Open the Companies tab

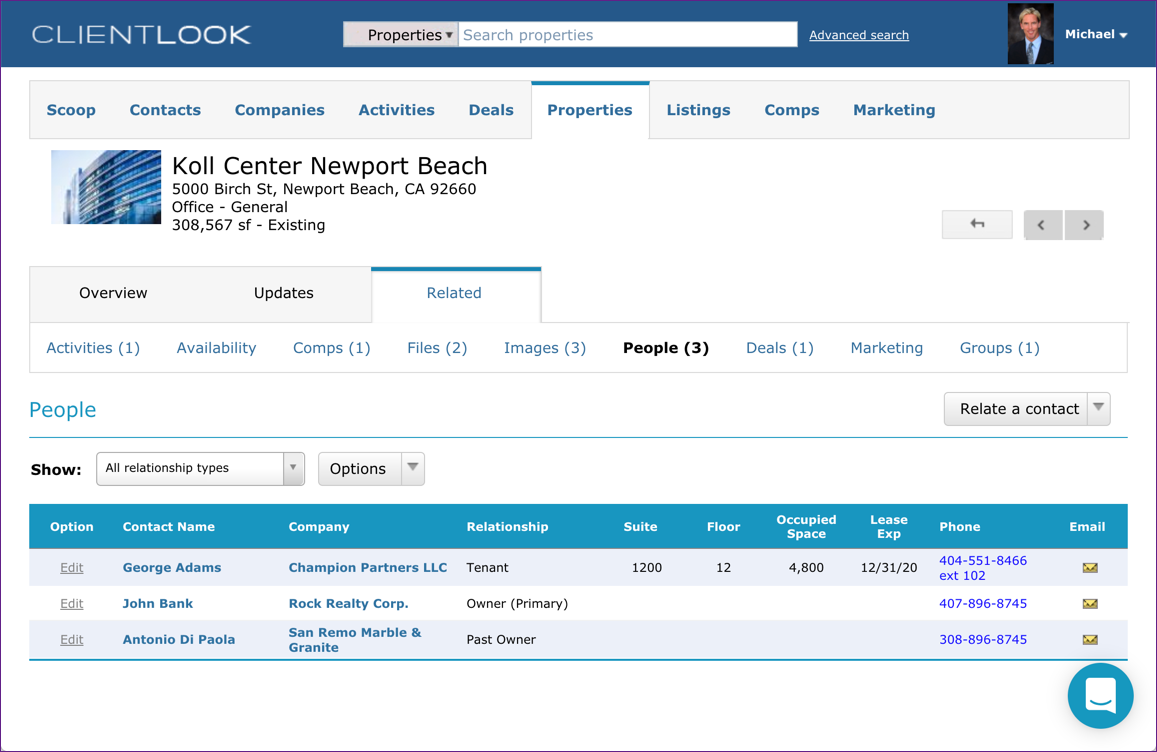click(280, 110)
